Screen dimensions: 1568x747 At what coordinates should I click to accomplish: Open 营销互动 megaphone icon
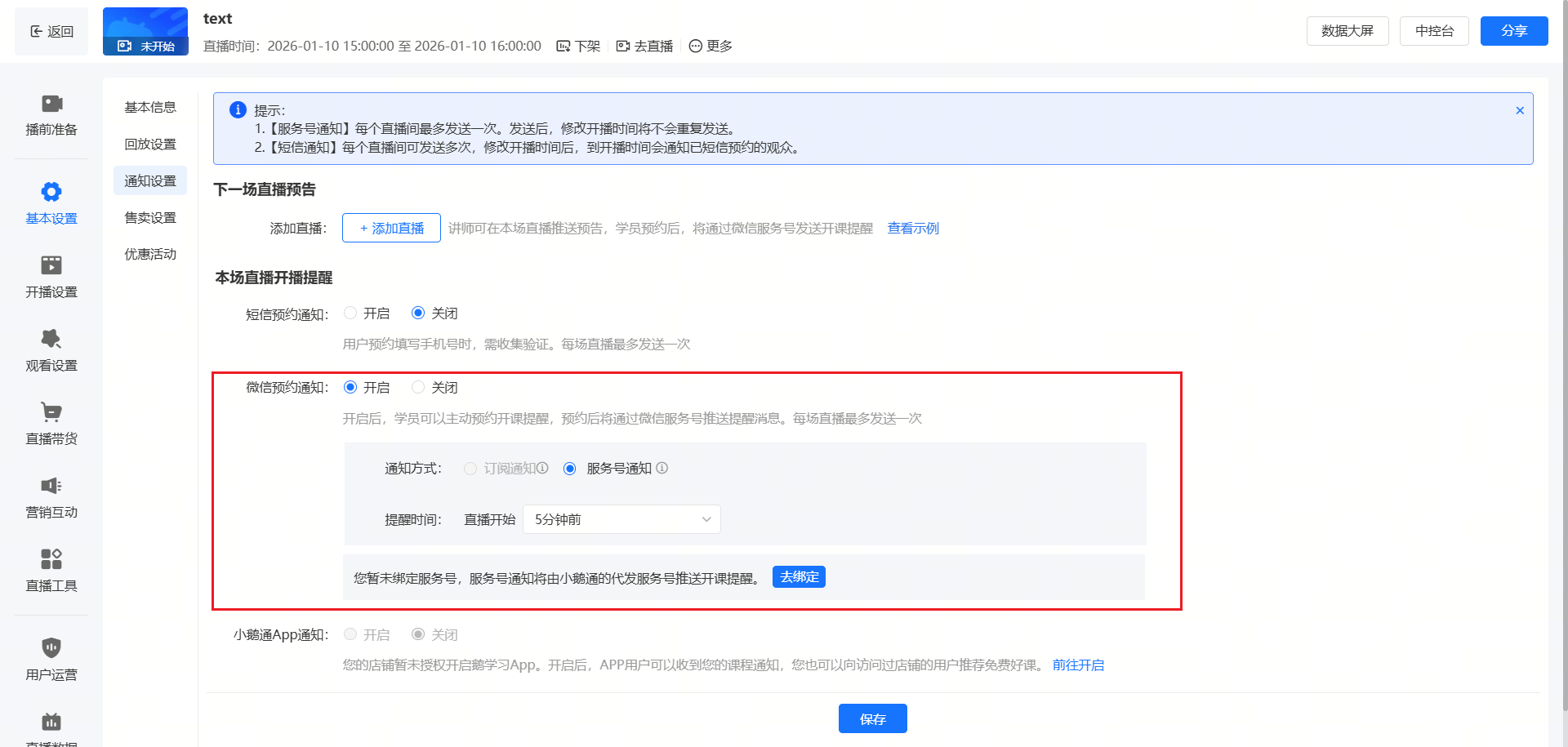[51, 486]
